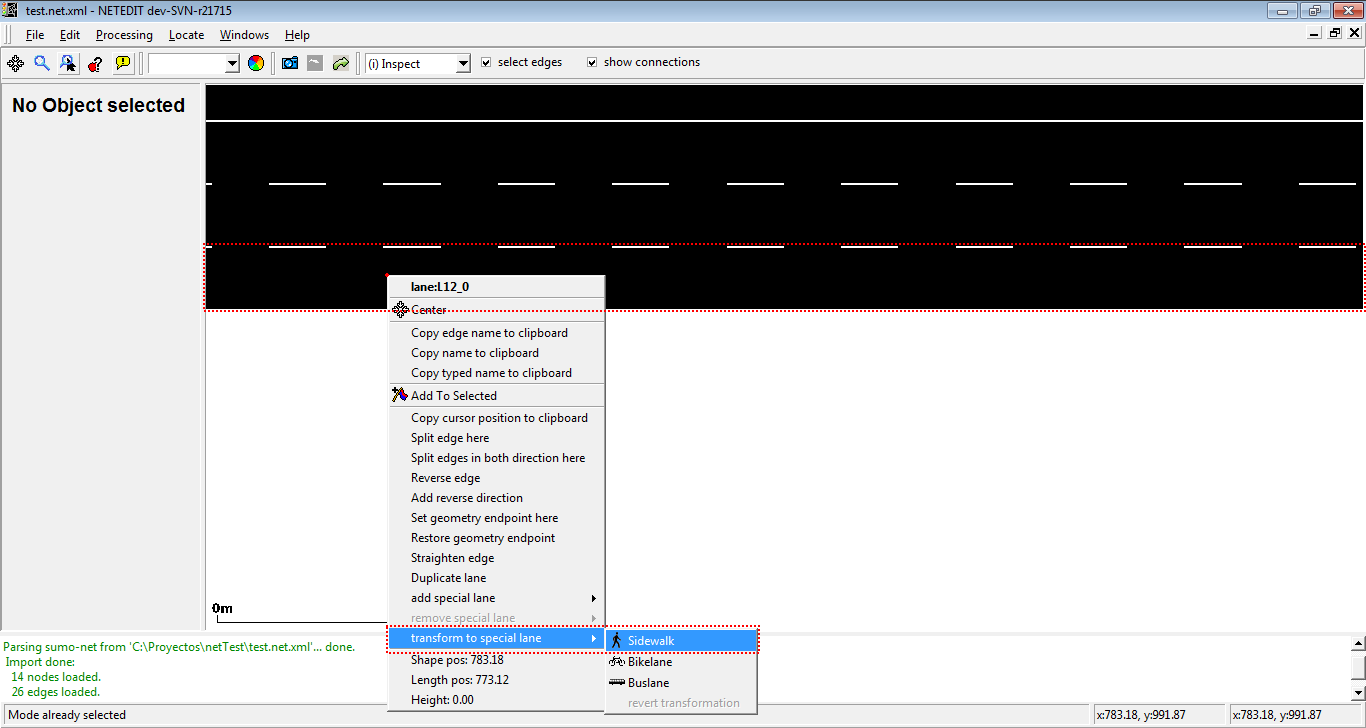Screen dimensions: 1366x728
Task: Uncheck the select edges checkbox
Action: click(487, 62)
